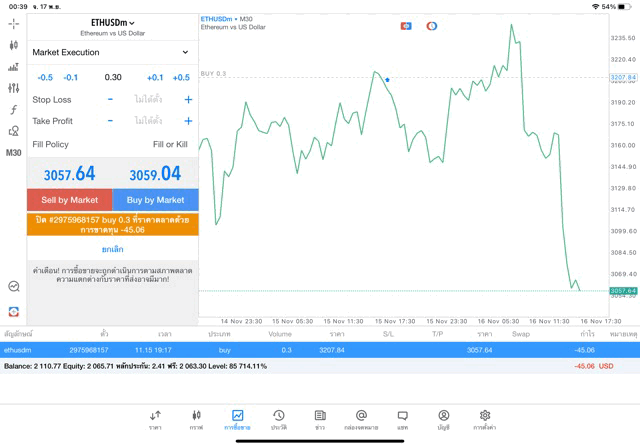Expand the ETHUSDm symbol selector
The image size is (640, 447).
pyautogui.click(x=112, y=23)
